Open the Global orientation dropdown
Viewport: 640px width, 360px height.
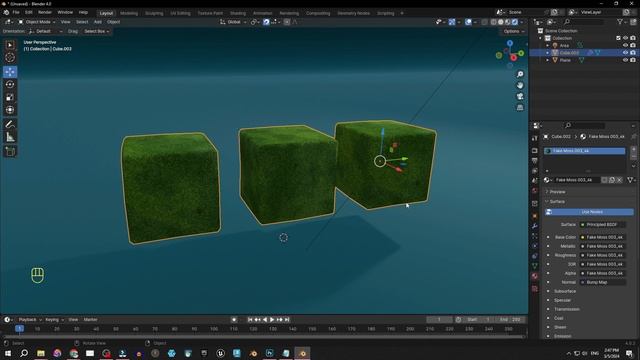233,22
